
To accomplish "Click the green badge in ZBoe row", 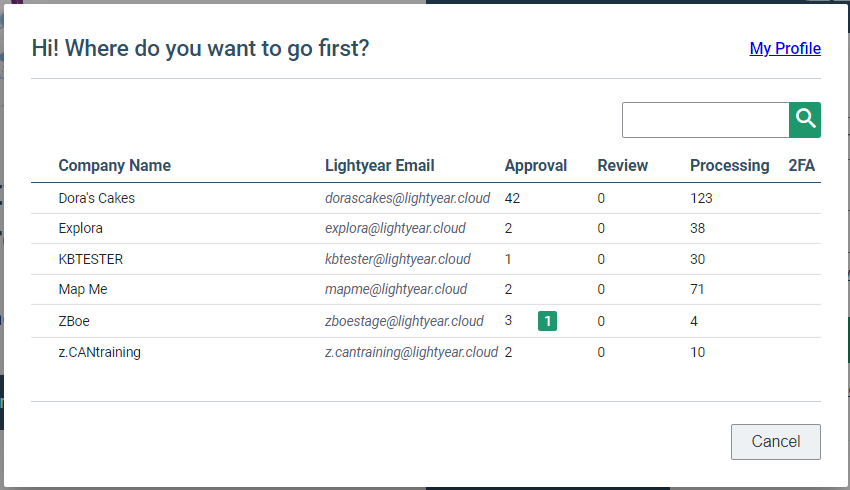I will pos(548,321).
